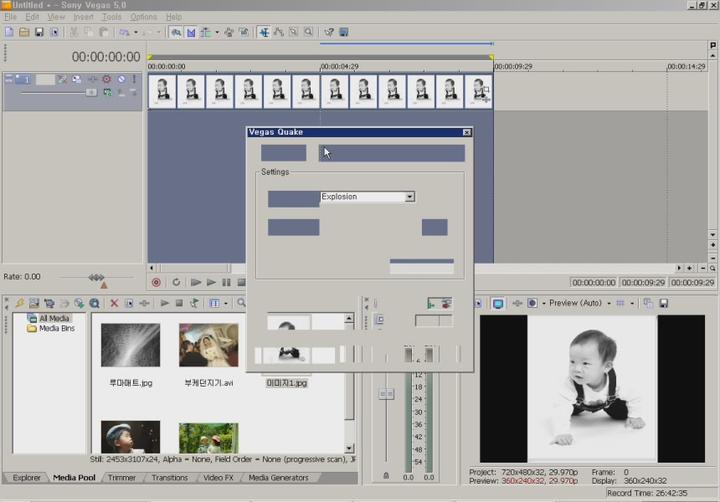This screenshot has height=502, width=720.
Task: Select the Selection Edit tool
Action: [x=293, y=32]
